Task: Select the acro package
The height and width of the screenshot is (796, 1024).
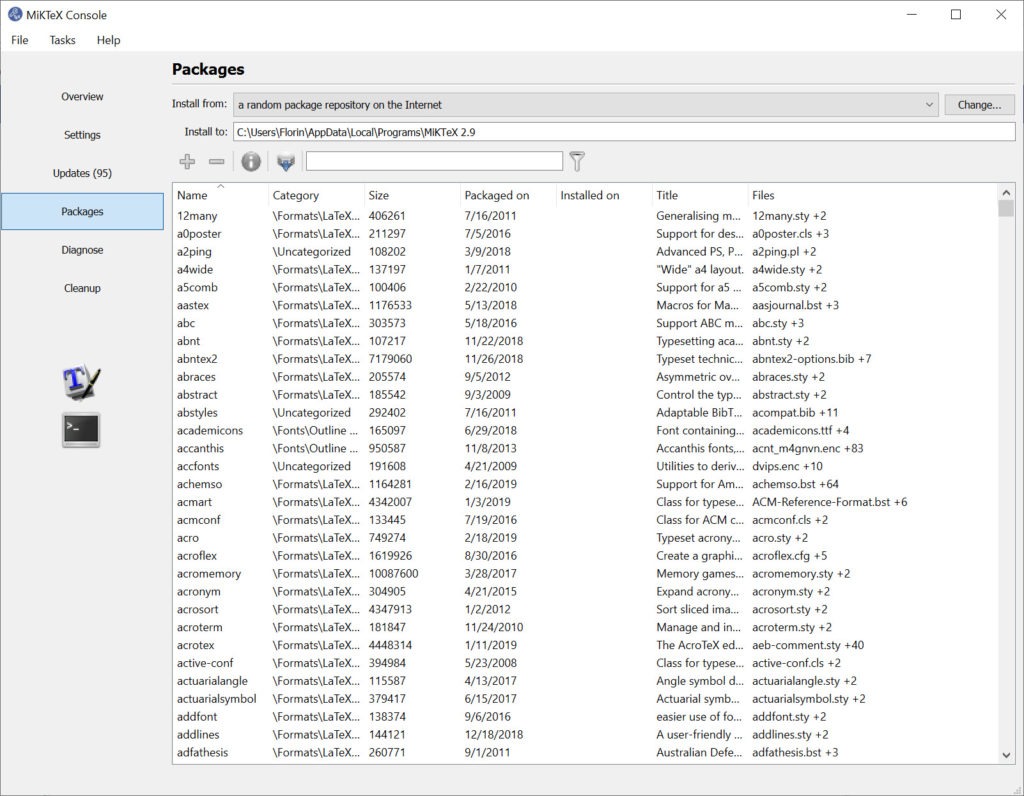Action: (187, 538)
